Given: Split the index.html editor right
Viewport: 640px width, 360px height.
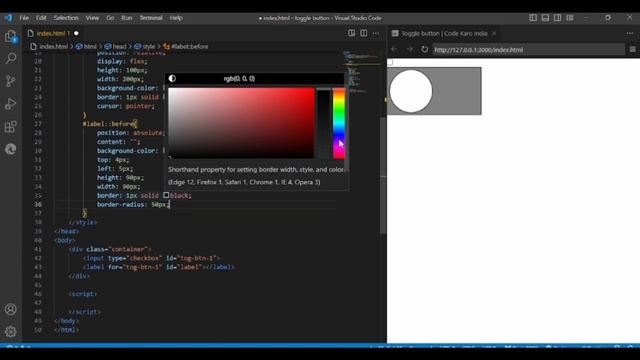Looking at the screenshot, I should [364, 33].
